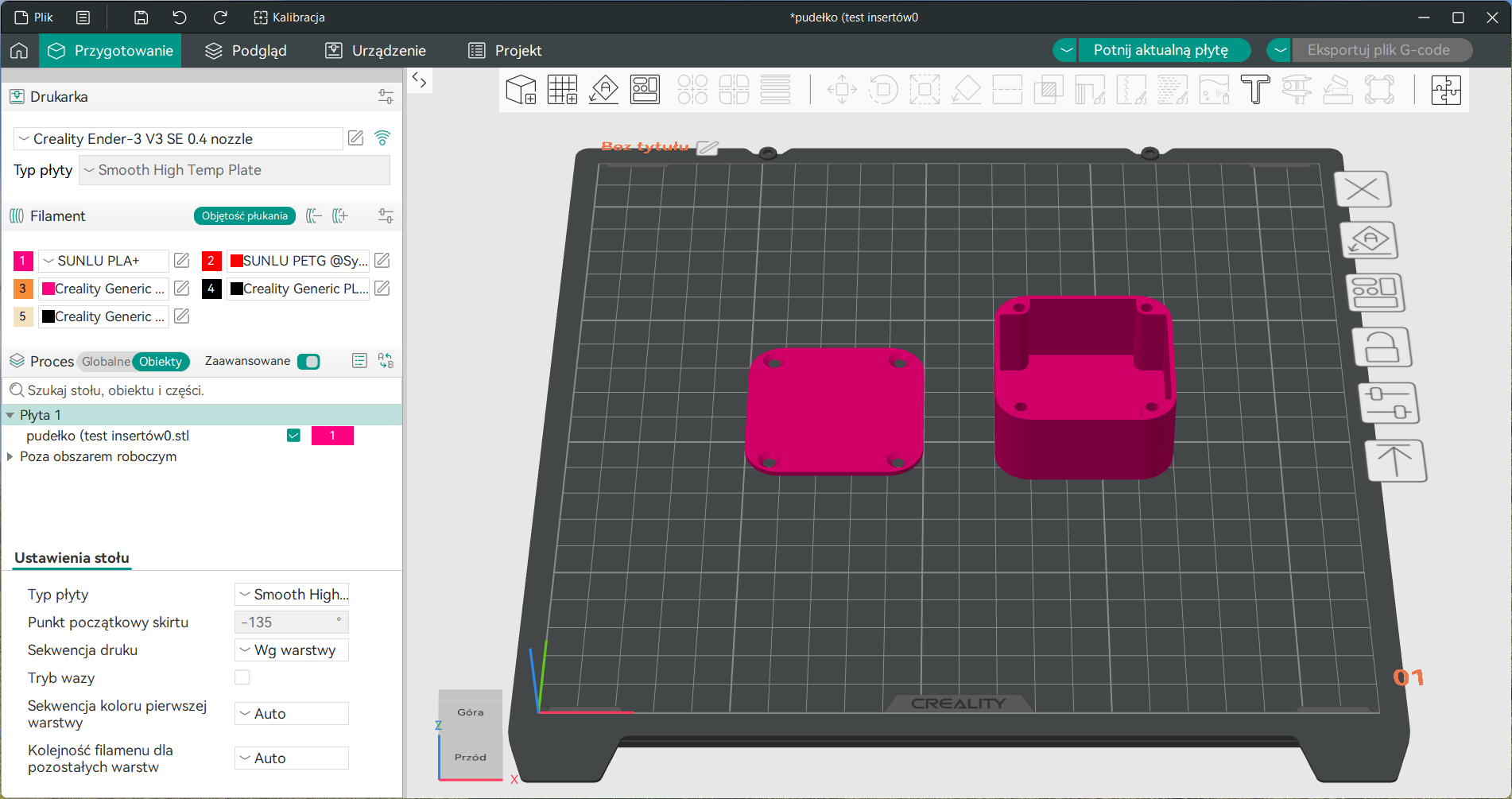Click filament 1 pink color swatch
The width and height of the screenshot is (1512, 799).
point(23,261)
